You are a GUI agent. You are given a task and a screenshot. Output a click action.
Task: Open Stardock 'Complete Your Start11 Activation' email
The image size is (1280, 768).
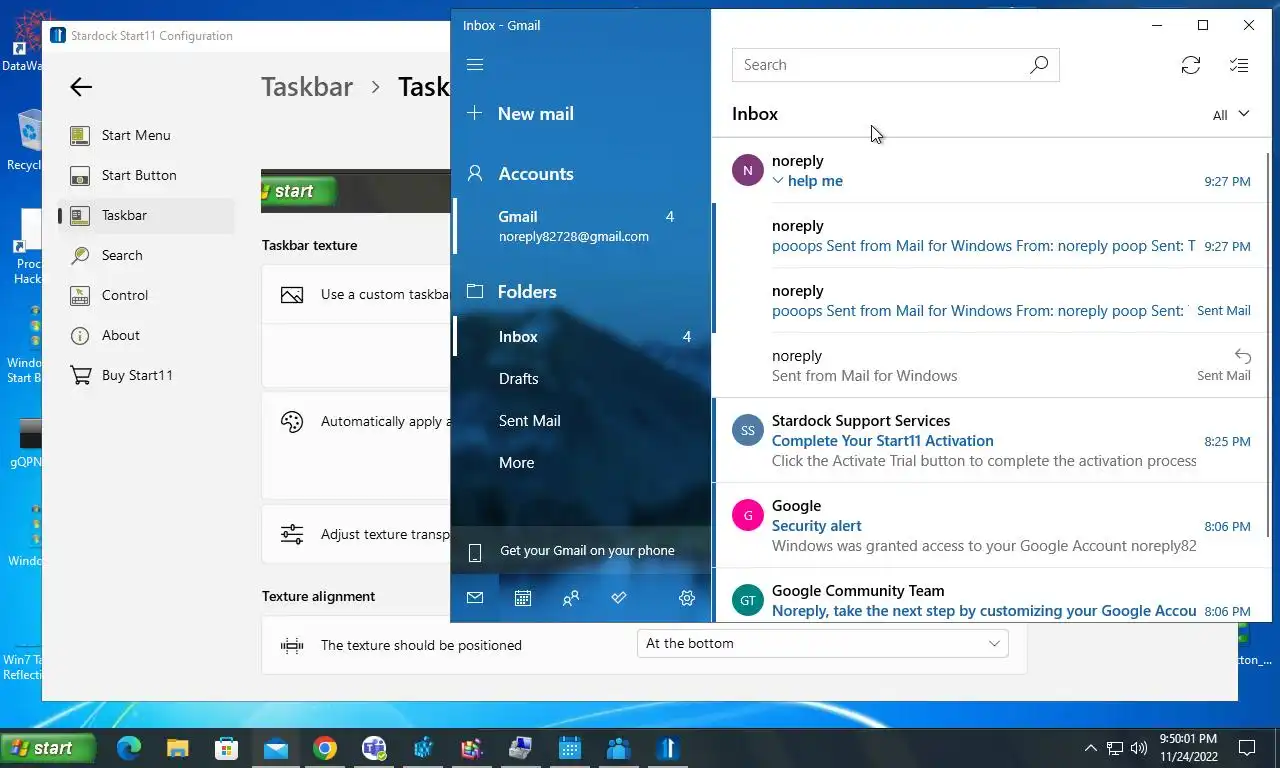pos(990,441)
